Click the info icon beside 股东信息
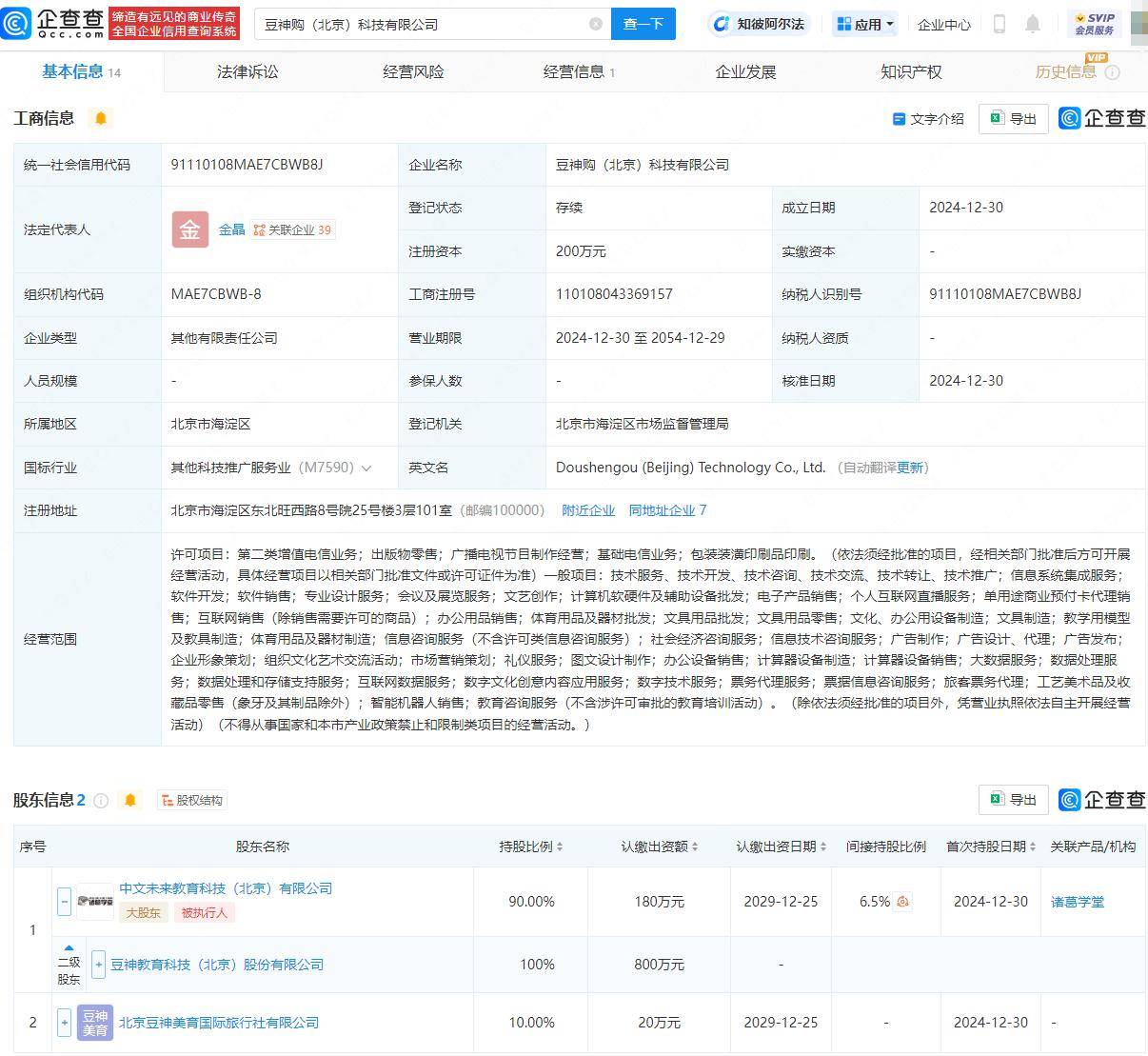Image resolution: width=1148 pixels, height=1056 pixels. 101,801
